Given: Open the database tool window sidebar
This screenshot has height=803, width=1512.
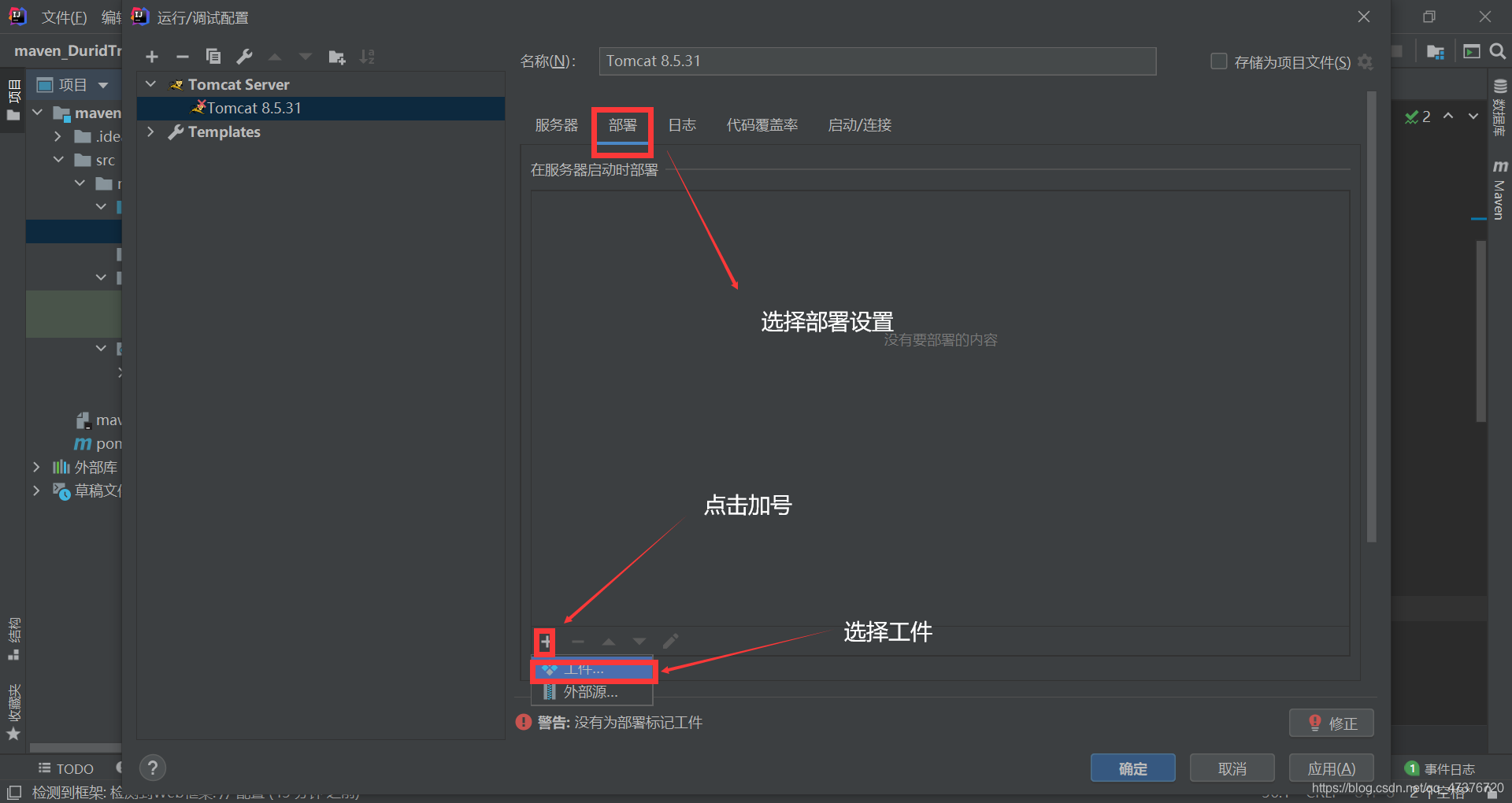Looking at the screenshot, I should tap(1499, 107).
